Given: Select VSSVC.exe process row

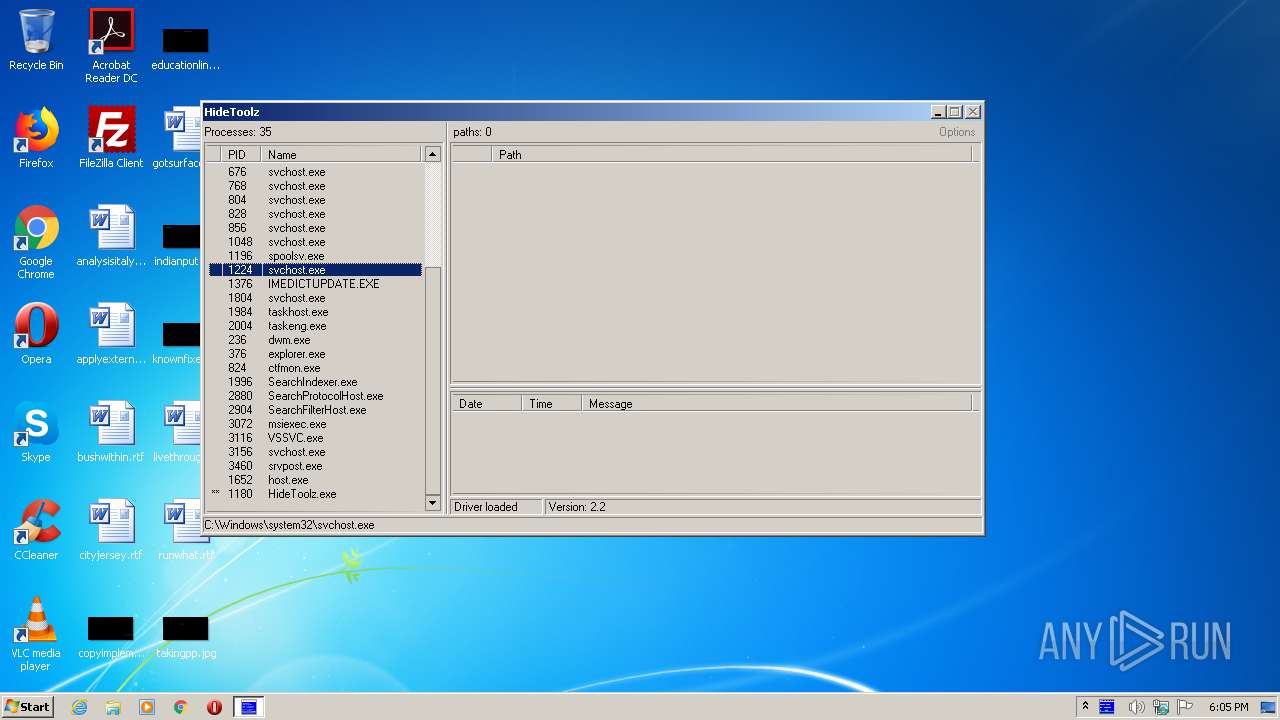Looking at the screenshot, I should (315, 438).
